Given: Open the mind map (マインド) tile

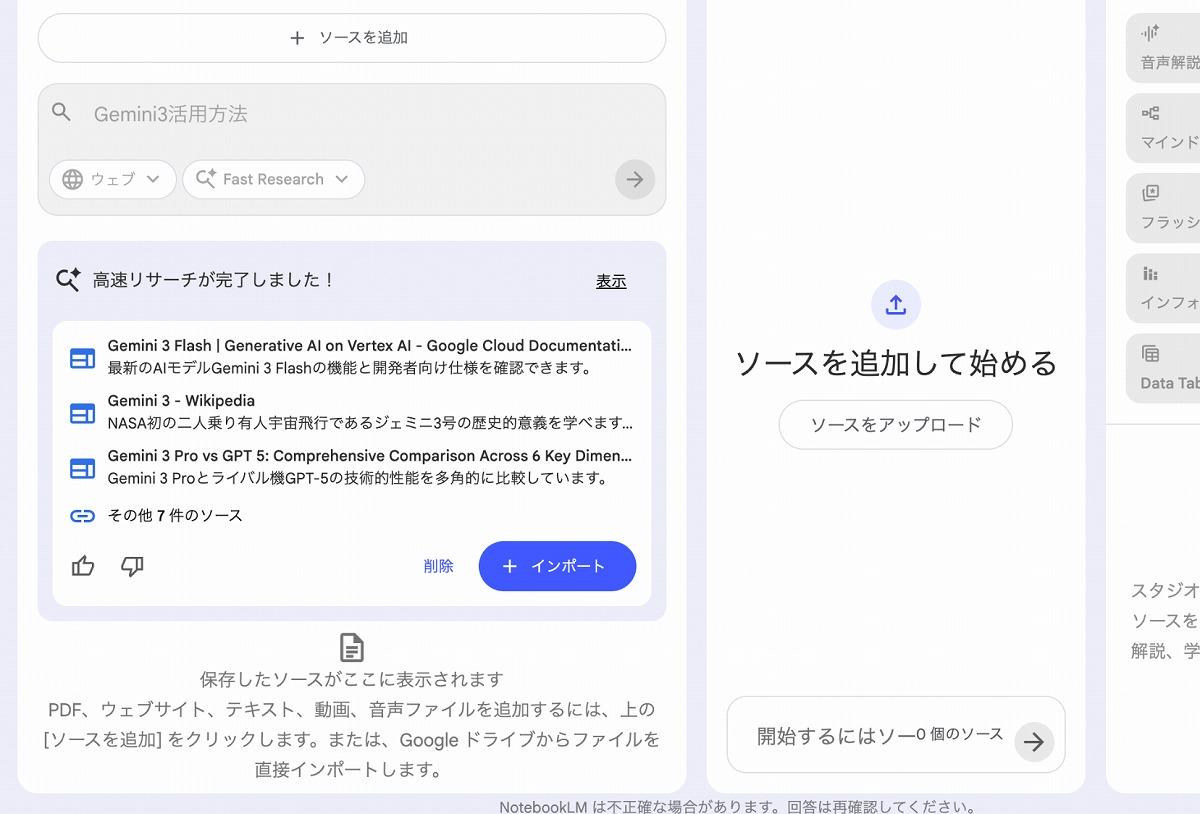Looking at the screenshot, I should tap(1166, 128).
